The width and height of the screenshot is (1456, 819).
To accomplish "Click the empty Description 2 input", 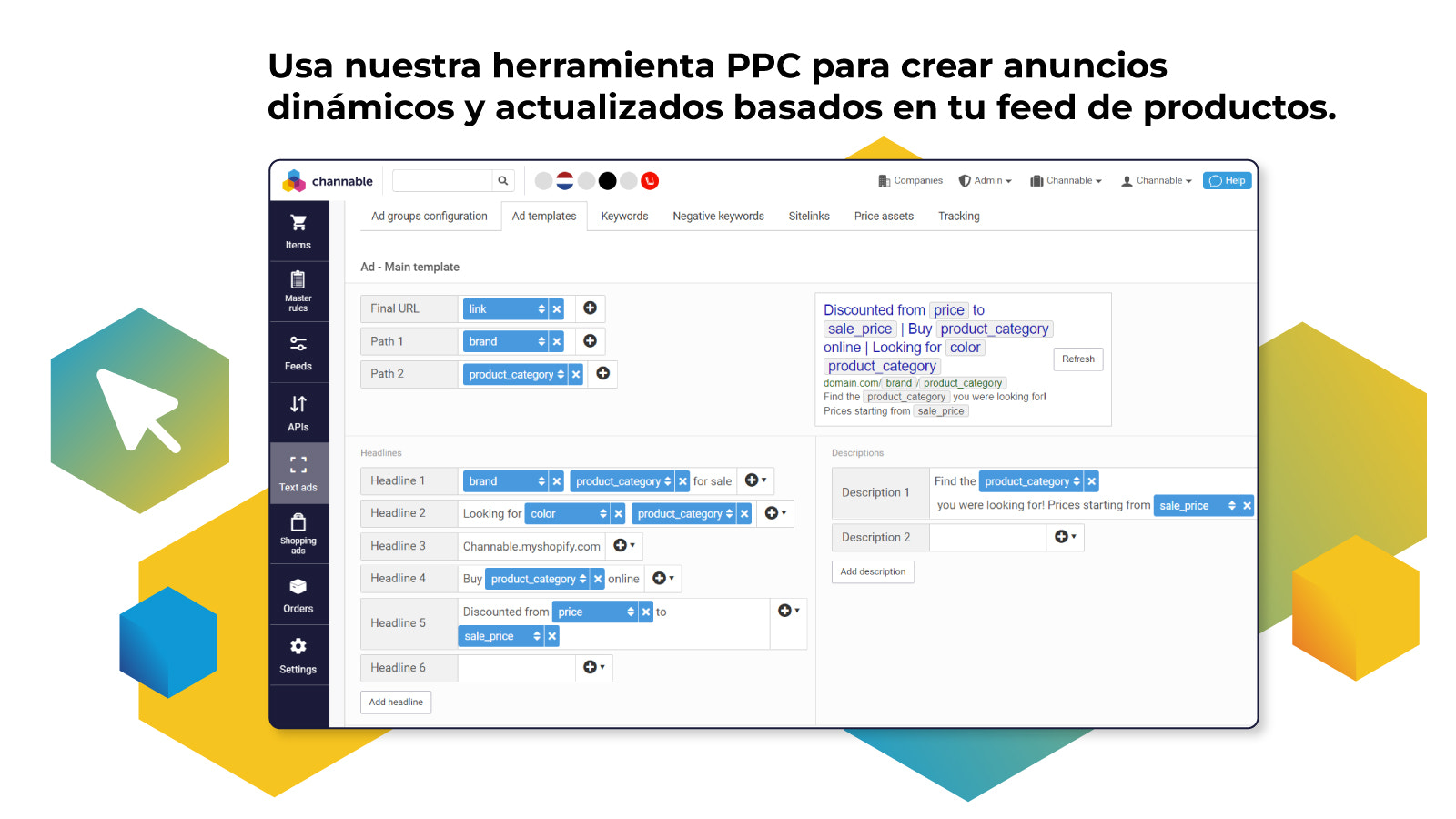I will pos(987,538).
